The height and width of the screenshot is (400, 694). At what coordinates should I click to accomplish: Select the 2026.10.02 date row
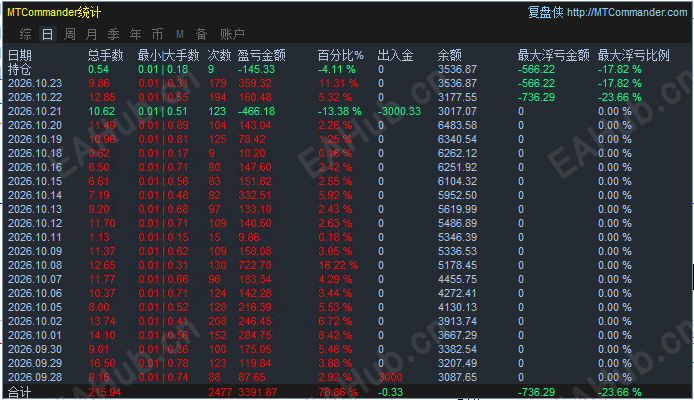coord(35,322)
